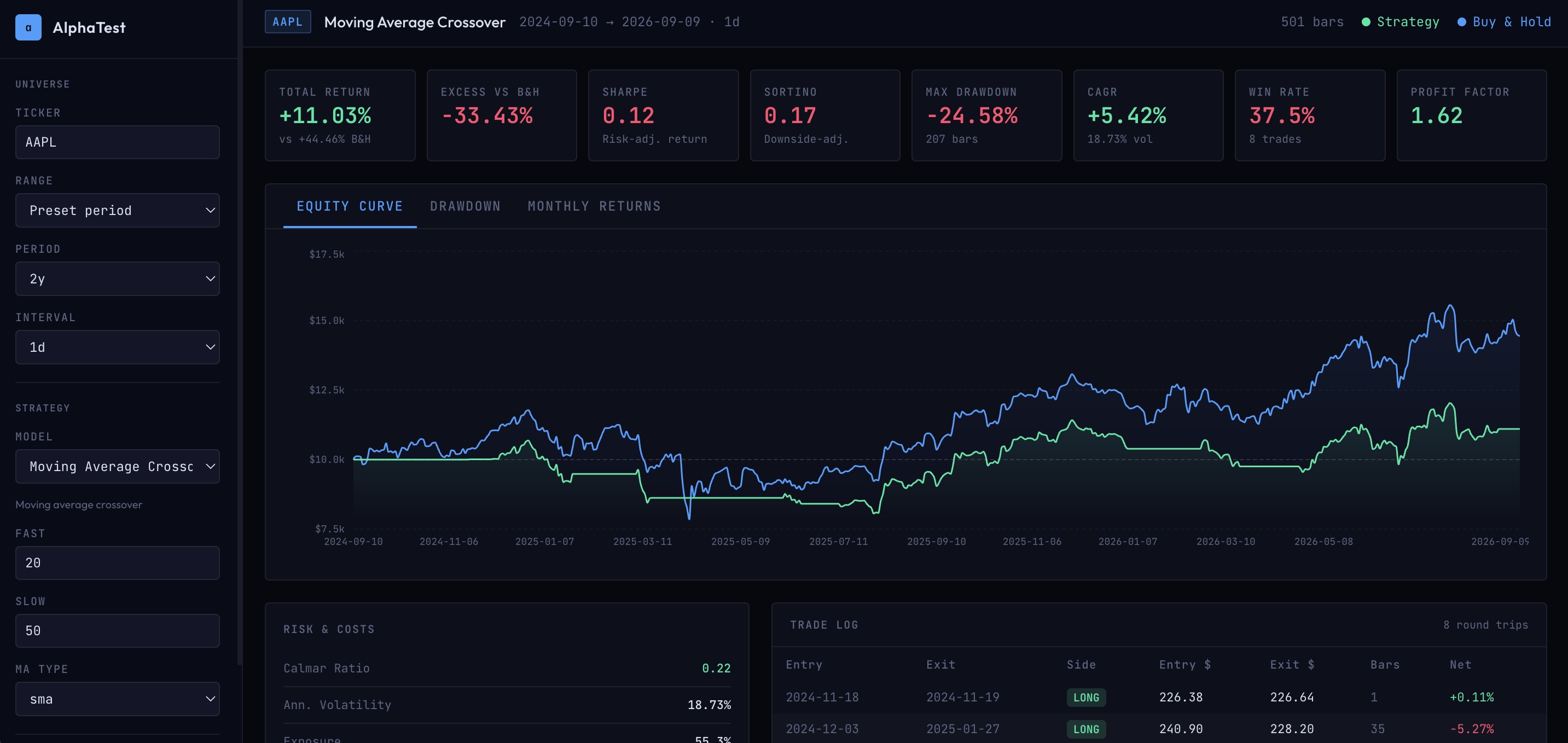Screen dimensions: 1568x743
Task: Open the MA Type sma dropdown
Action: point(118,699)
